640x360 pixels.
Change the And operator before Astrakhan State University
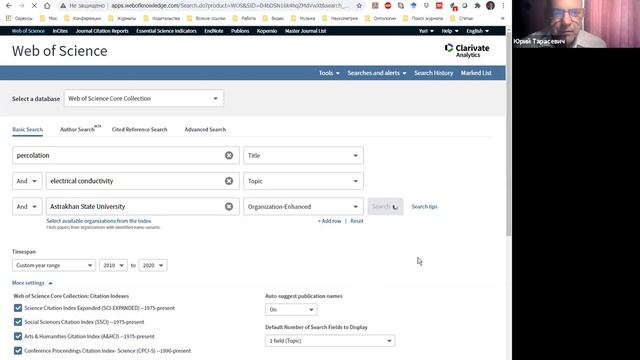(27, 207)
